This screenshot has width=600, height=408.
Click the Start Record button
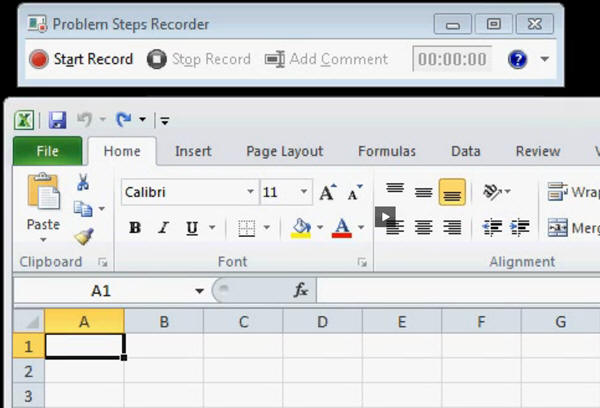click(x=82, y=59)
